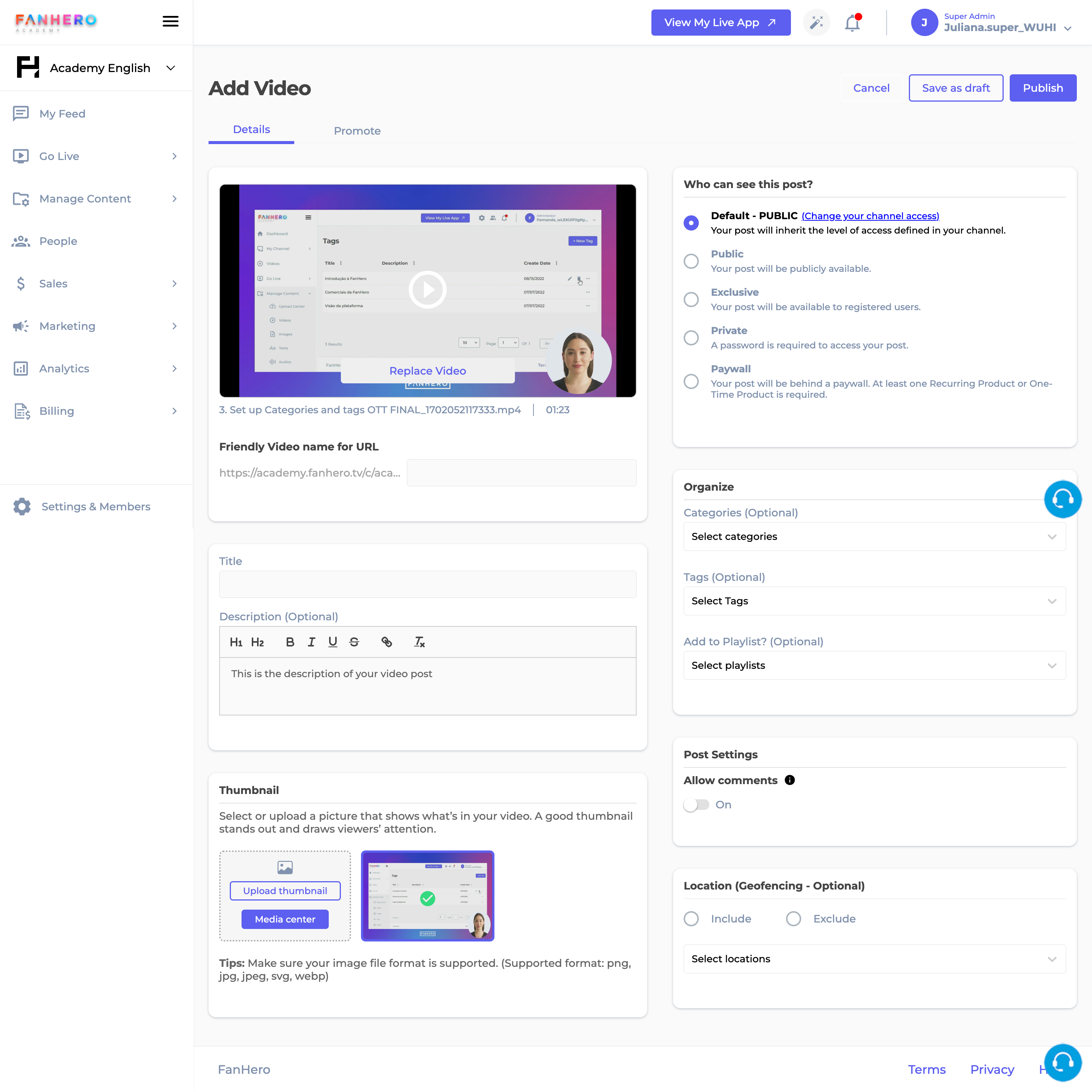Image resolution: width=1092 pixels, height=1092 pixels.
Task: Select the Private visibility option
Action: (x=691, y=337)
